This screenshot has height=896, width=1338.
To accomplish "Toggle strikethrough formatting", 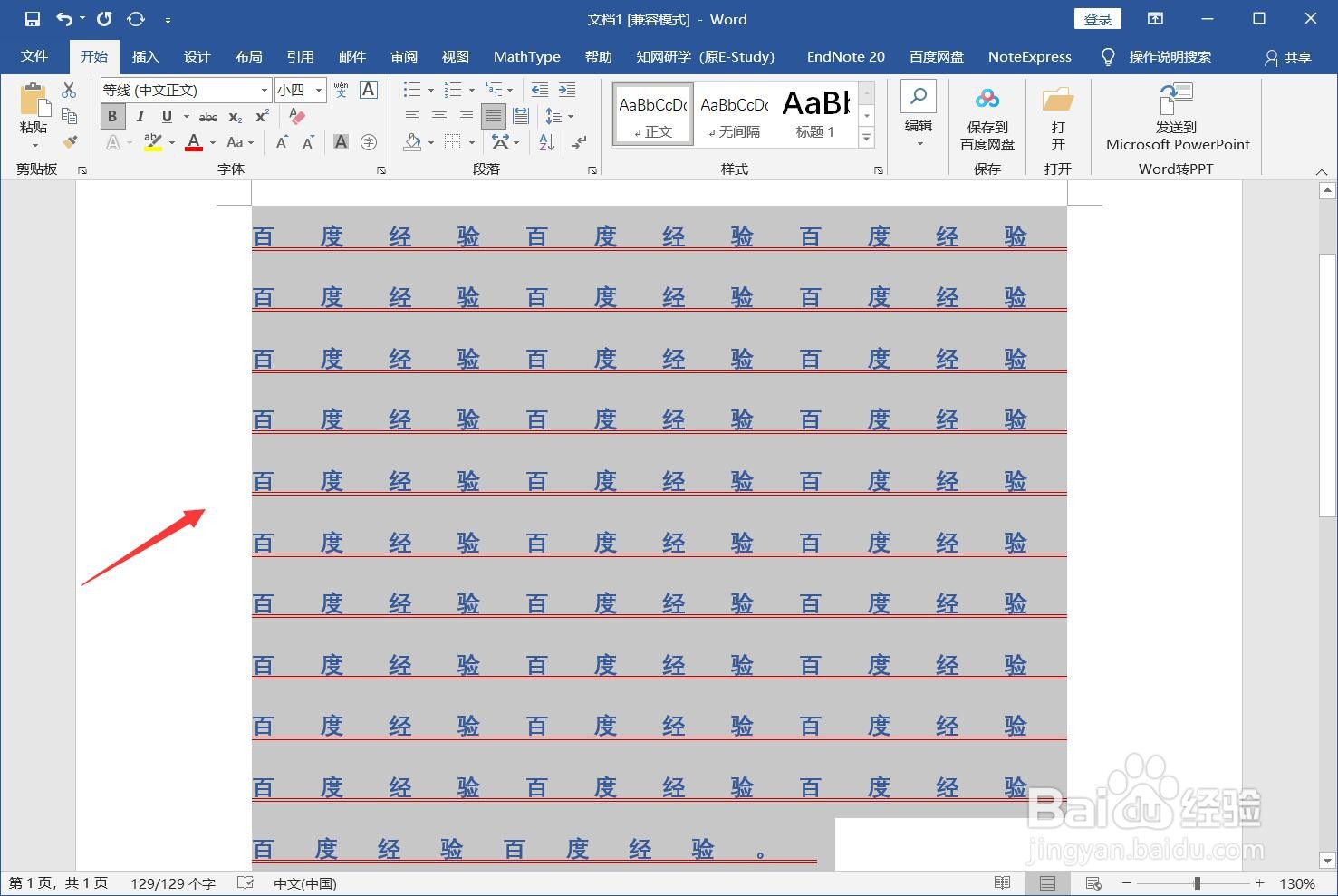I will (x=208, y=117).
